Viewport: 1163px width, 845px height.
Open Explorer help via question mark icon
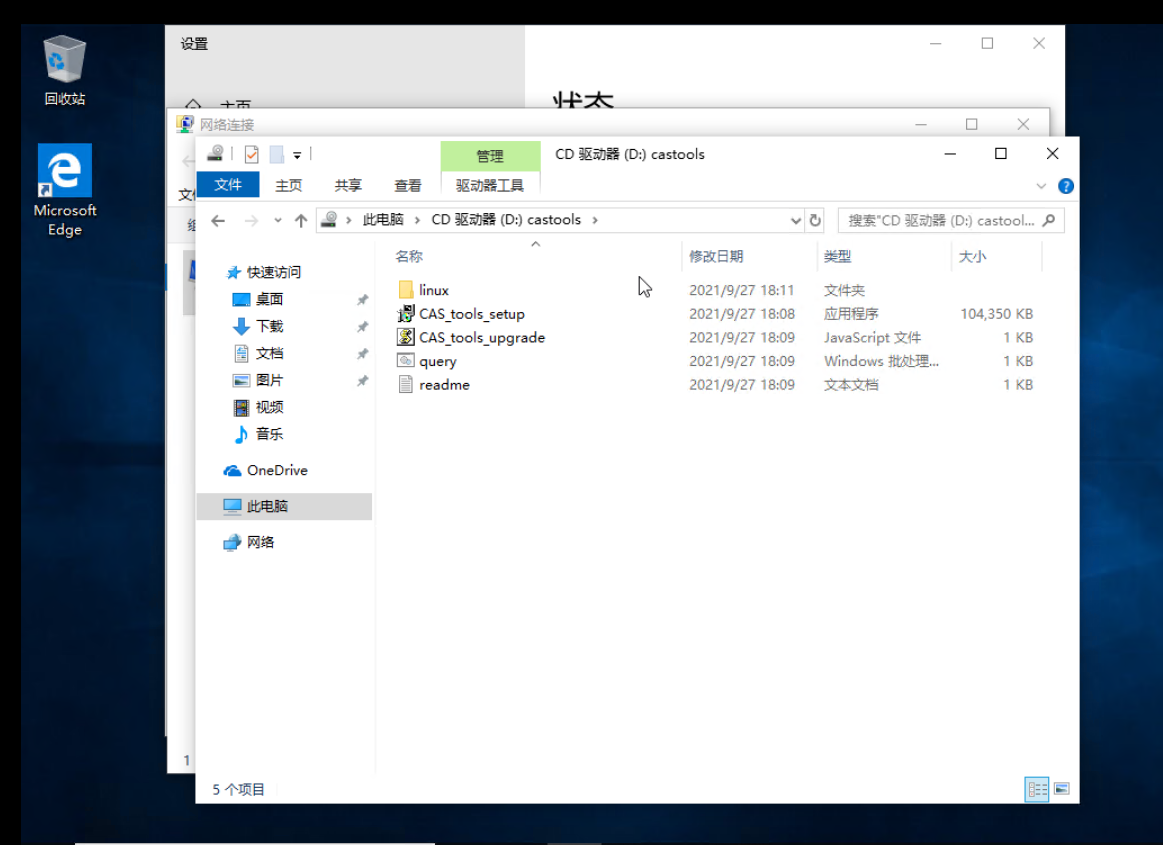(x=1066, y=186)
